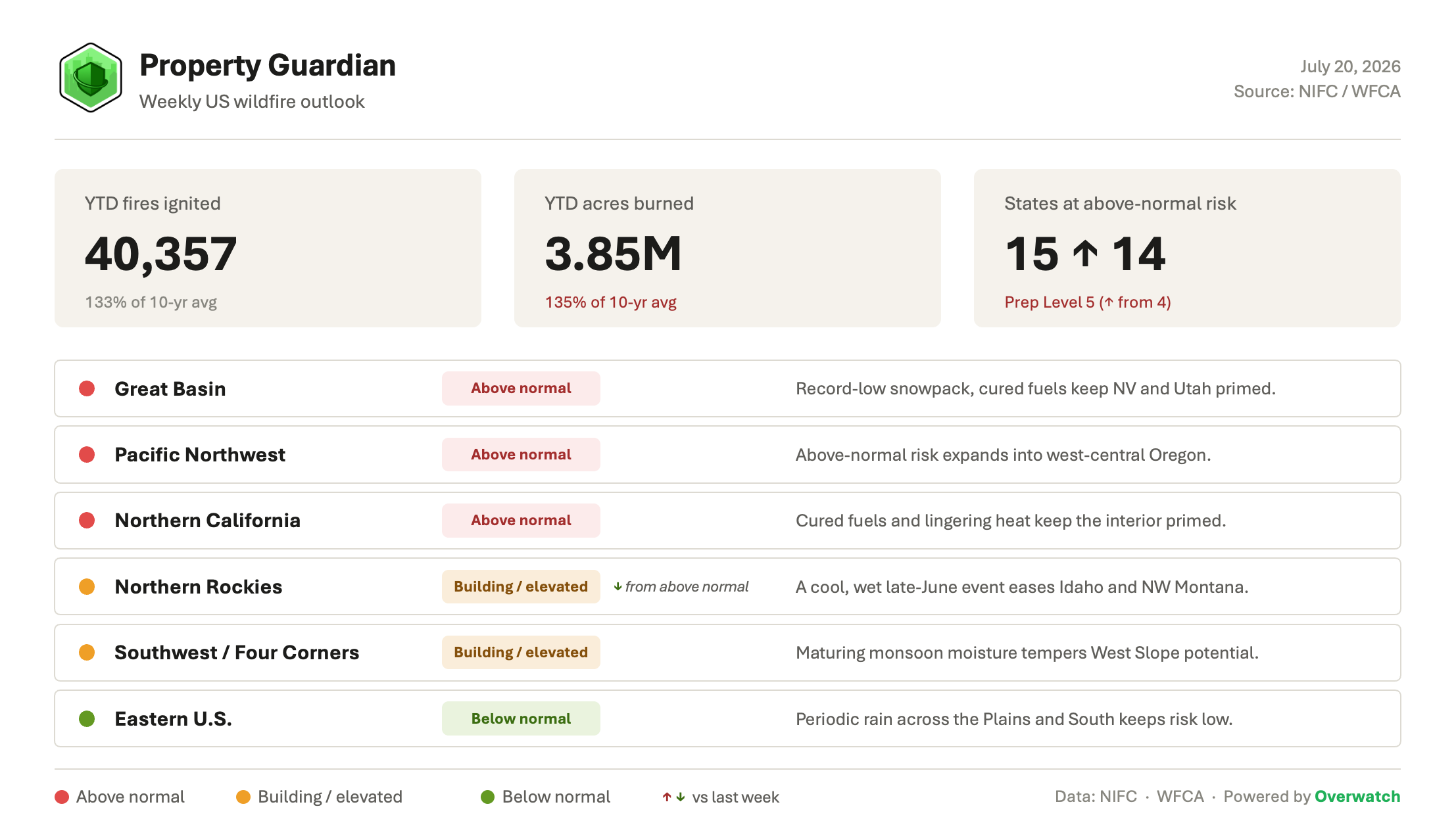The image size is (1456, 819).
Task: Click the Pacific Northwest 'Above normal' badge
Action: pyautogui.click(x=521, y=454)
